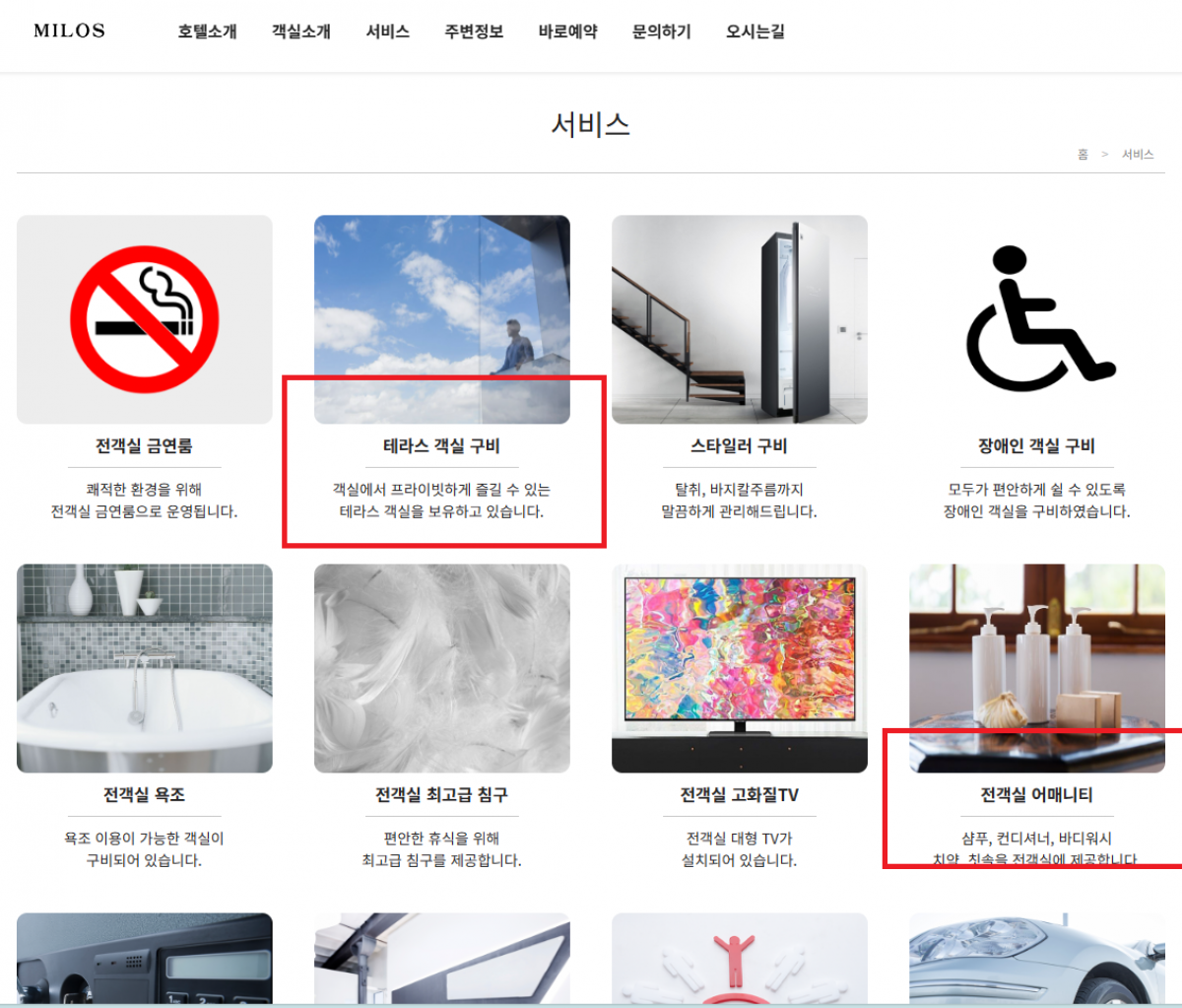Click the white feather bedding image
The height and width of the screenshot is (1008, 1182).
pos(441,668)
